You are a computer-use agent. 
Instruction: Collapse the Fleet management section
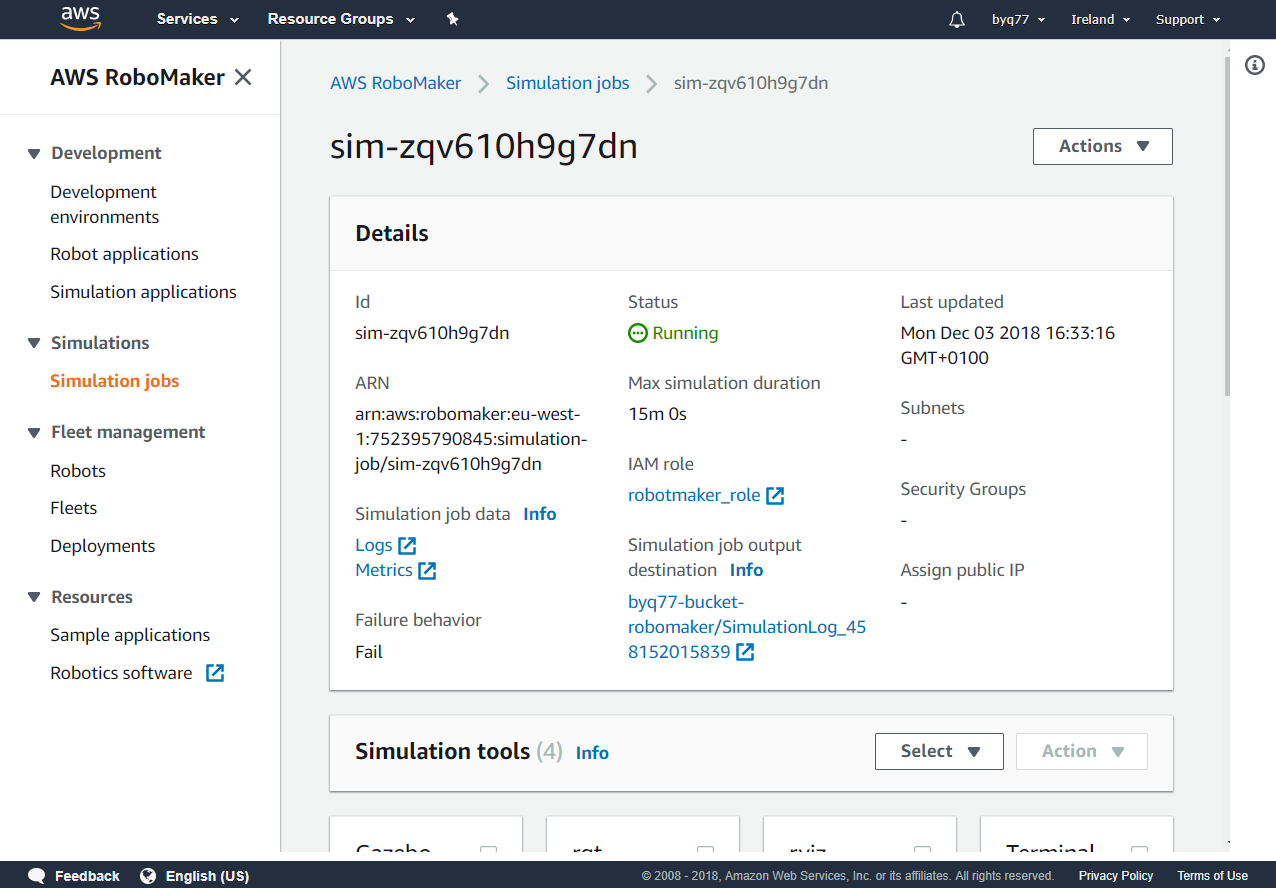pyautogui.click(x=34, y=433)
